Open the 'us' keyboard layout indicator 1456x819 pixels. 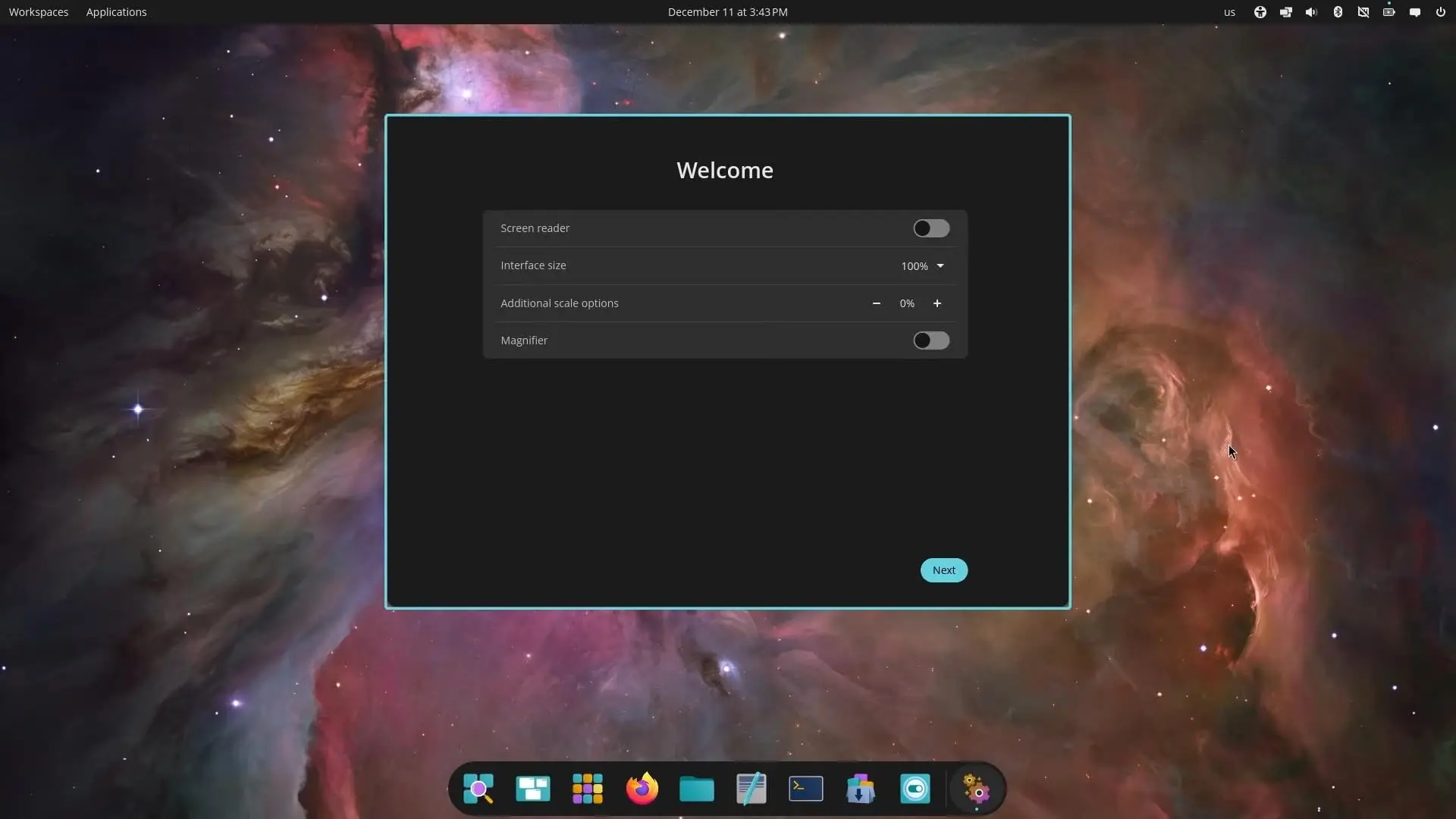point(1229,12)
